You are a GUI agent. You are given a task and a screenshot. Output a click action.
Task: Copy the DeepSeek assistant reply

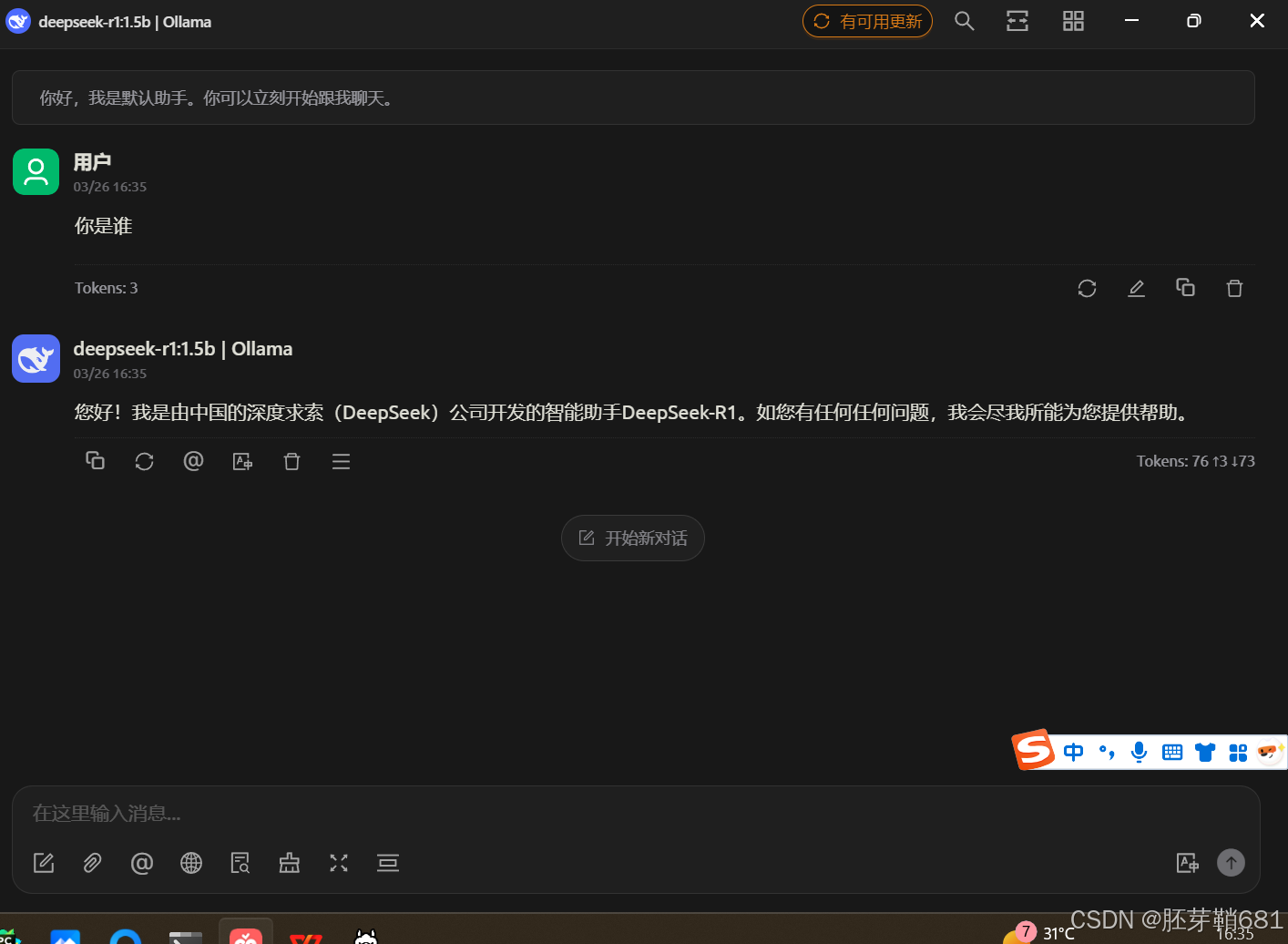(x=95, y=461)
